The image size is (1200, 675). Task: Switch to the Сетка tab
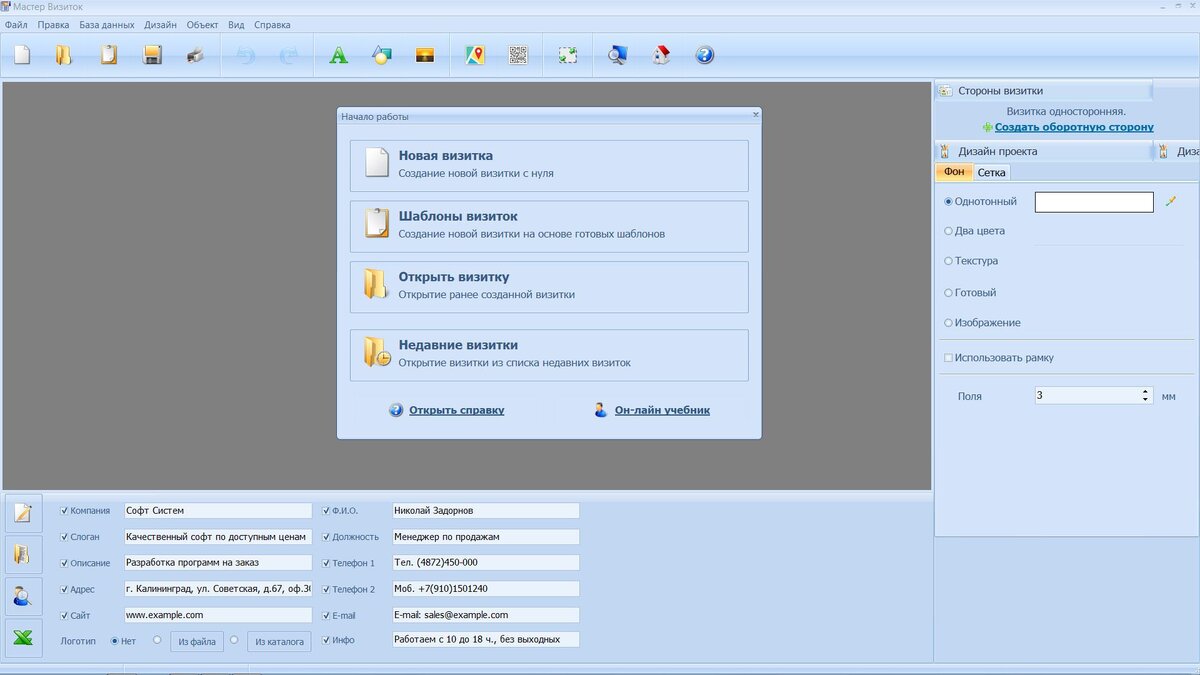tap(991, 173)
